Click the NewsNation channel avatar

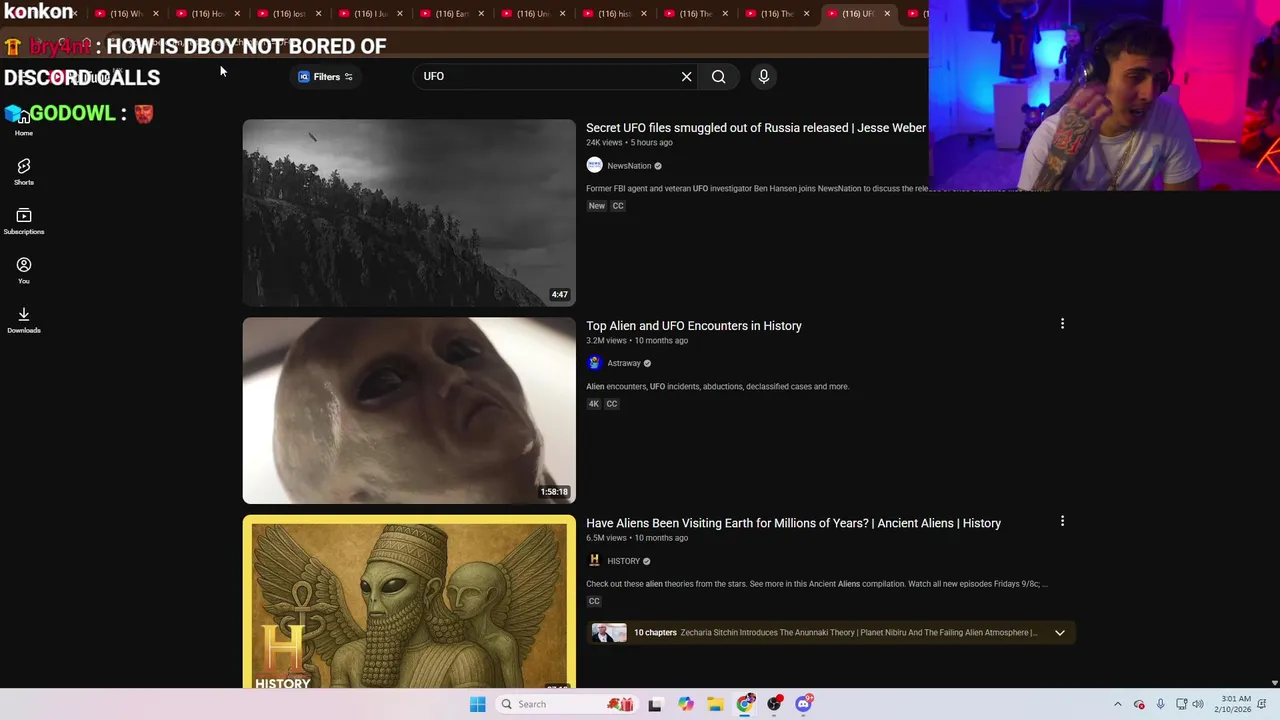tap(594, 166)
